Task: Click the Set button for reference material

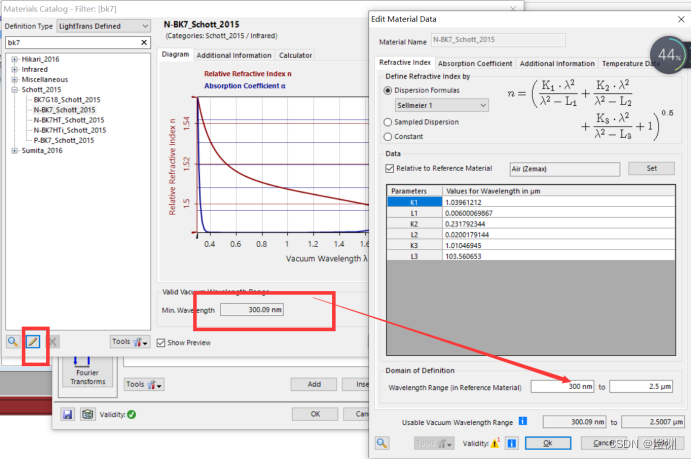Action: point(651,168)
